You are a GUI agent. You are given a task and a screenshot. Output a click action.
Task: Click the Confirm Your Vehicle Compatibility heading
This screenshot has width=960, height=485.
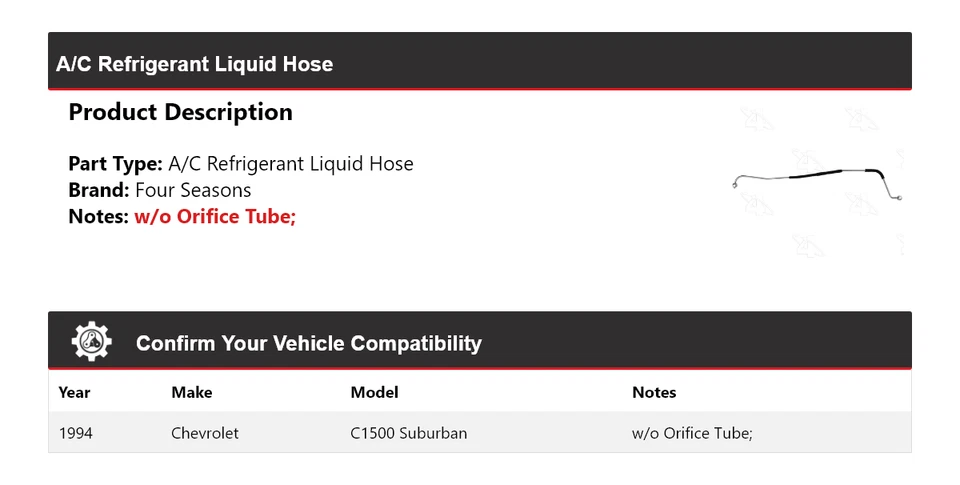(308, 343)
